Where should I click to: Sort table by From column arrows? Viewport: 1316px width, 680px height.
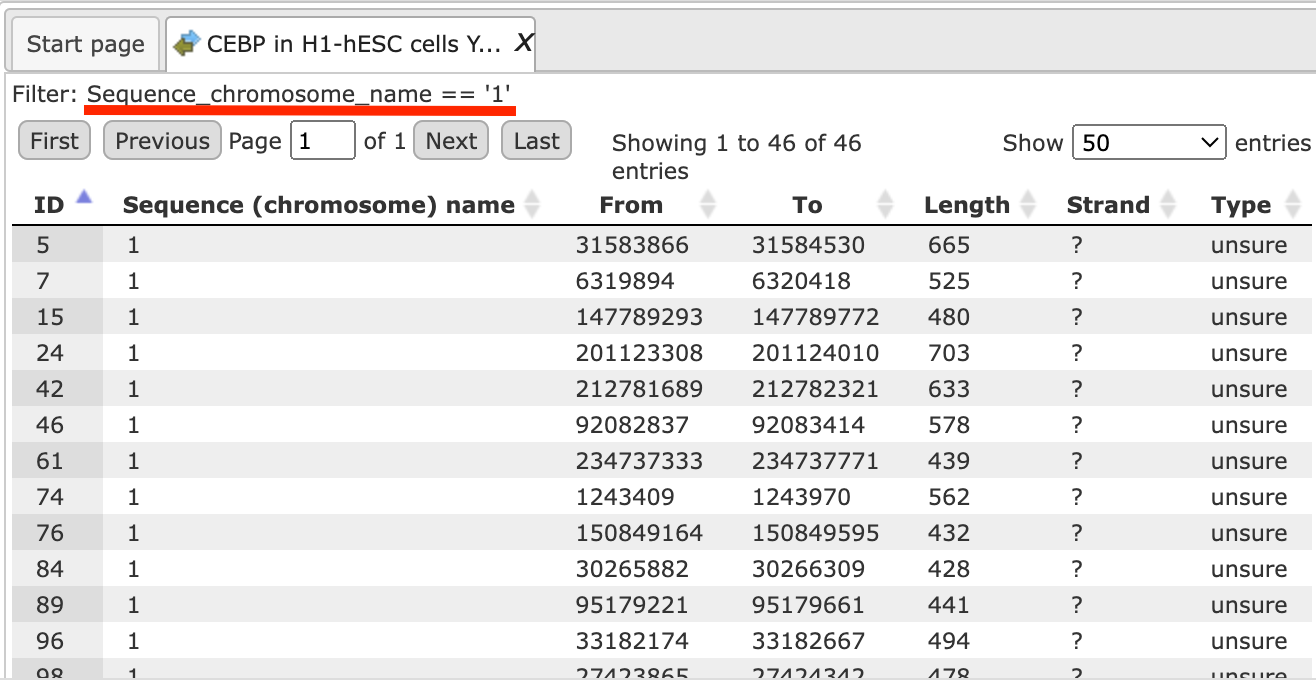(x=708, y=205)
